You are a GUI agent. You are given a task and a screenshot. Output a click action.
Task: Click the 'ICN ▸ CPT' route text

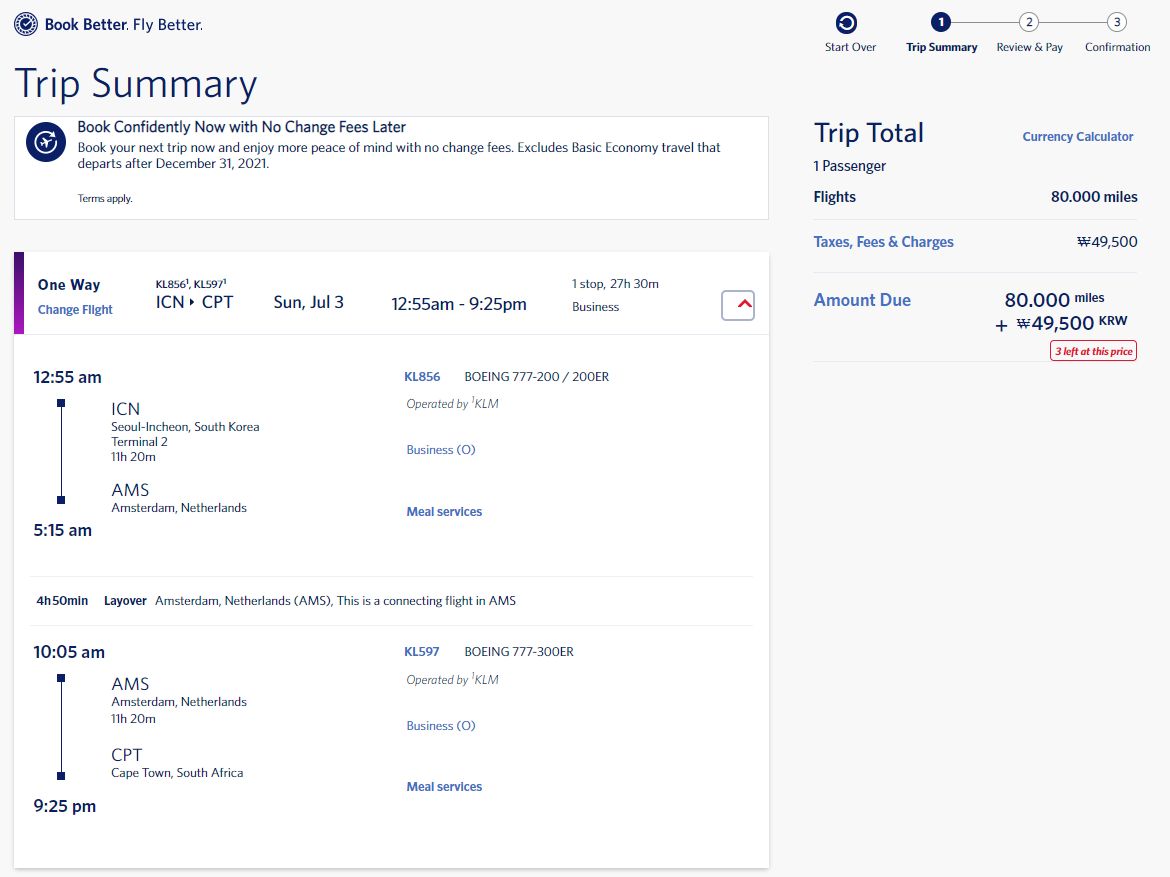click(x=195, y=302)
